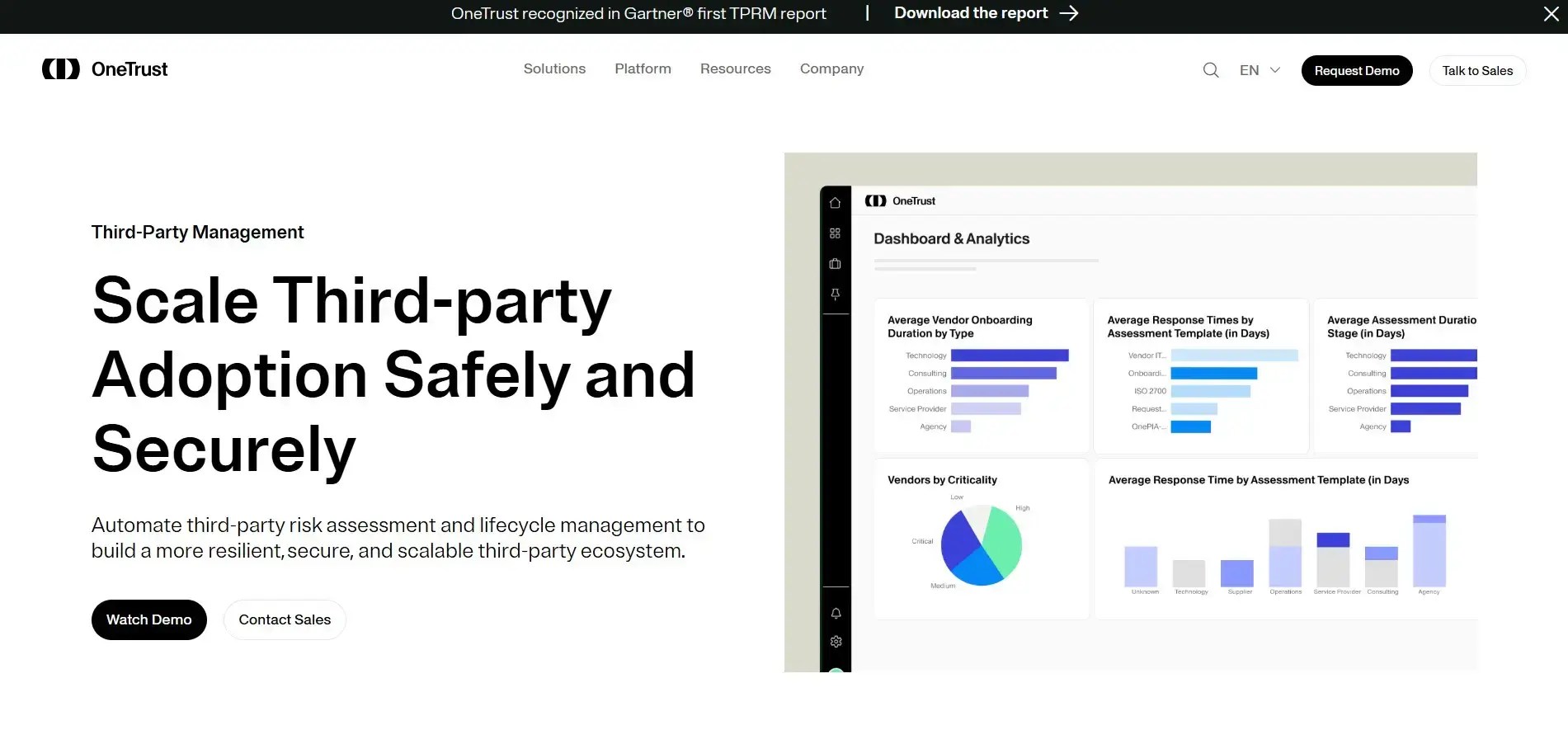Click the Average Vendor Onboarding Duration by Type title

pos(959,327)
